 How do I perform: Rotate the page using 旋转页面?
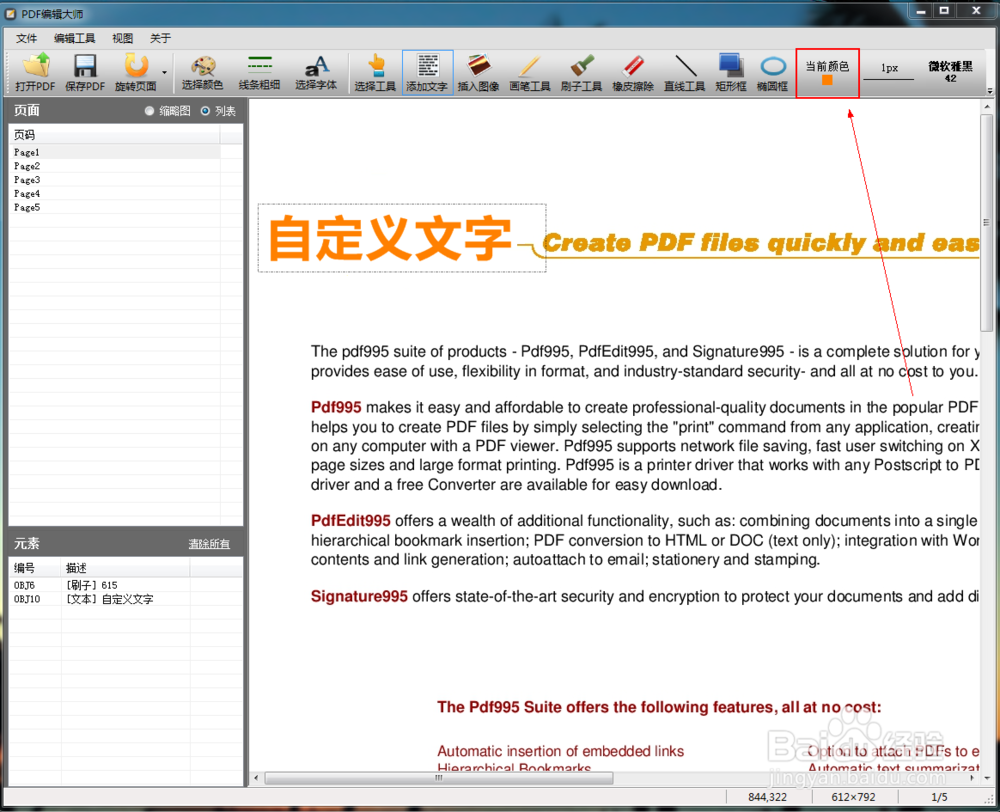[135, 73]
